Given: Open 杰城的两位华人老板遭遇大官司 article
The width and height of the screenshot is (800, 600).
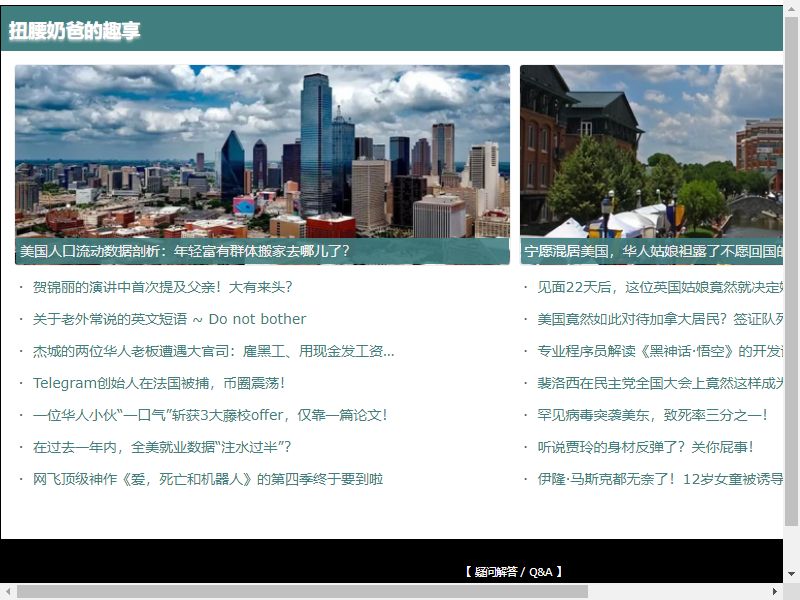Looking at the screenshot, I should point(213,351).
